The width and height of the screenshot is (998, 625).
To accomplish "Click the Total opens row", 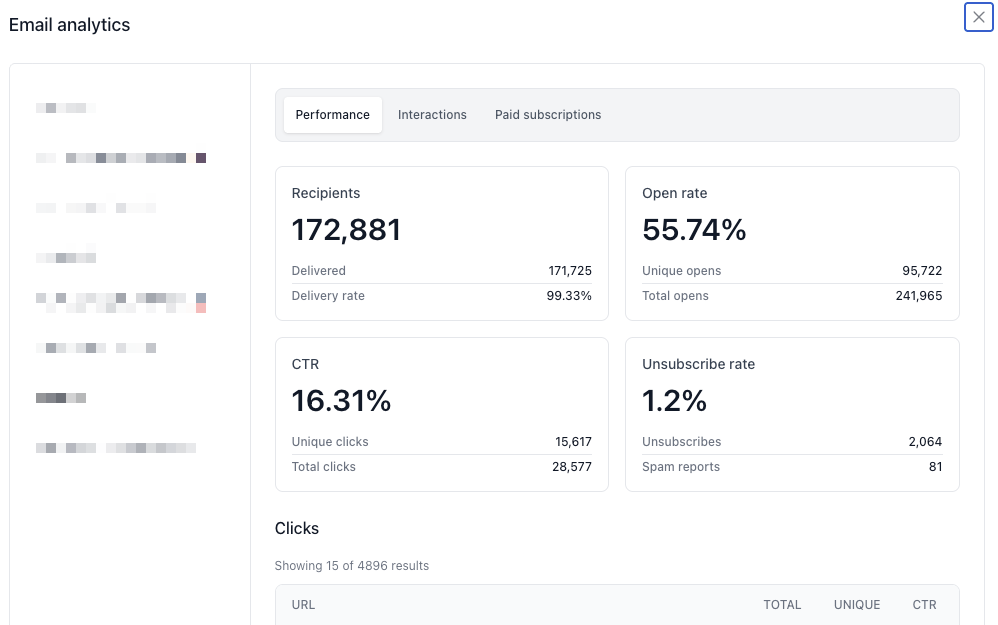I will [791, 296].
